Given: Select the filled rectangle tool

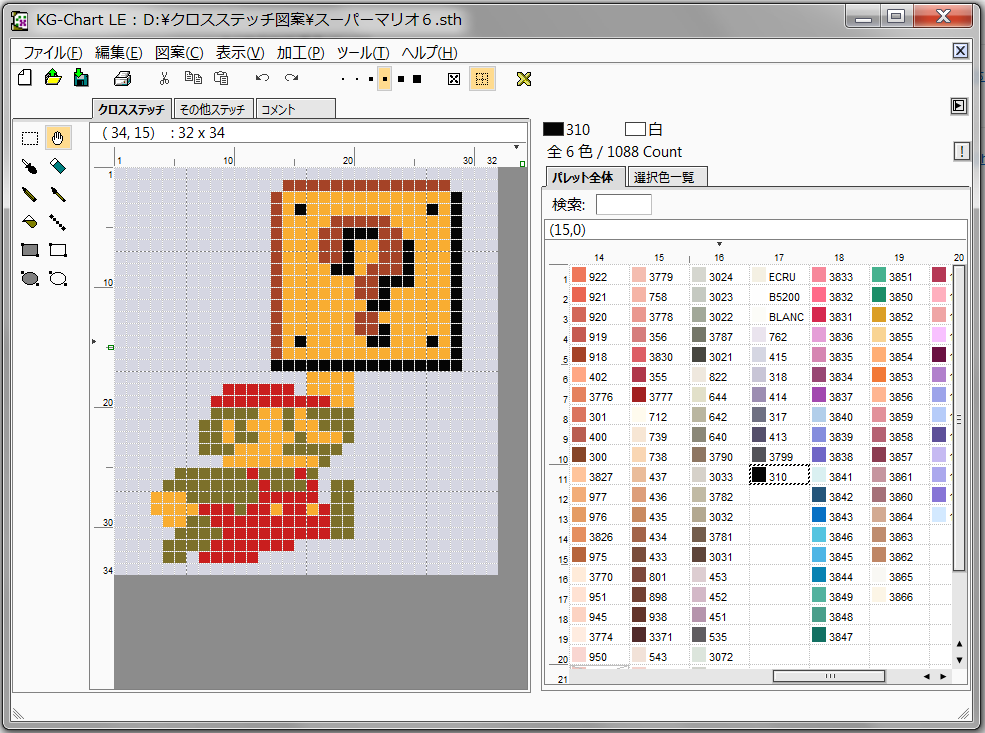Looking at the screenshot, I should coord(30,250).
